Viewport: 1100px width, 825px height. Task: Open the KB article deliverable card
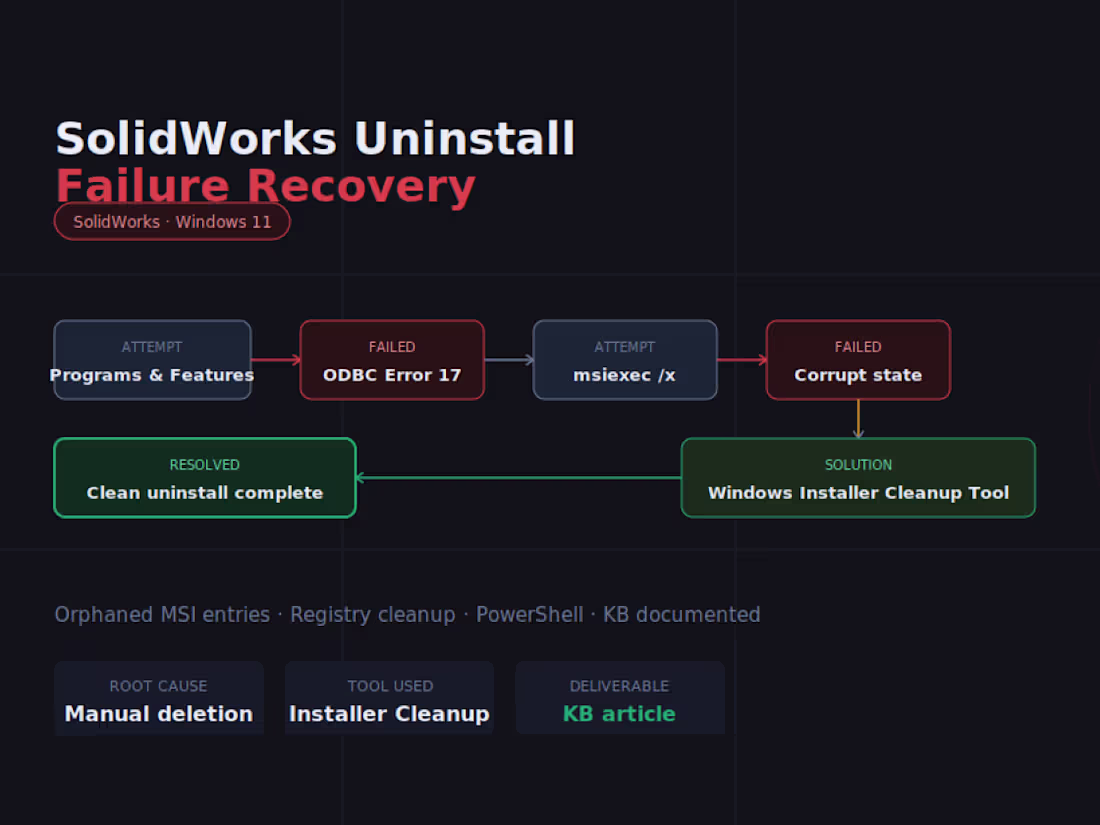pyautogui.click(x=620, y=699)
